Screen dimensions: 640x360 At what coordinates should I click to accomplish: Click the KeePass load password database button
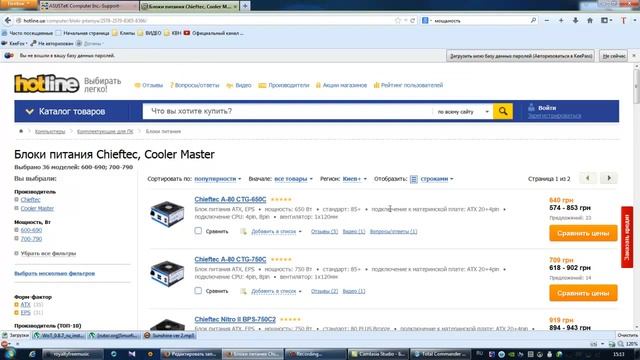pyautogui.click(x=521, y=56)
